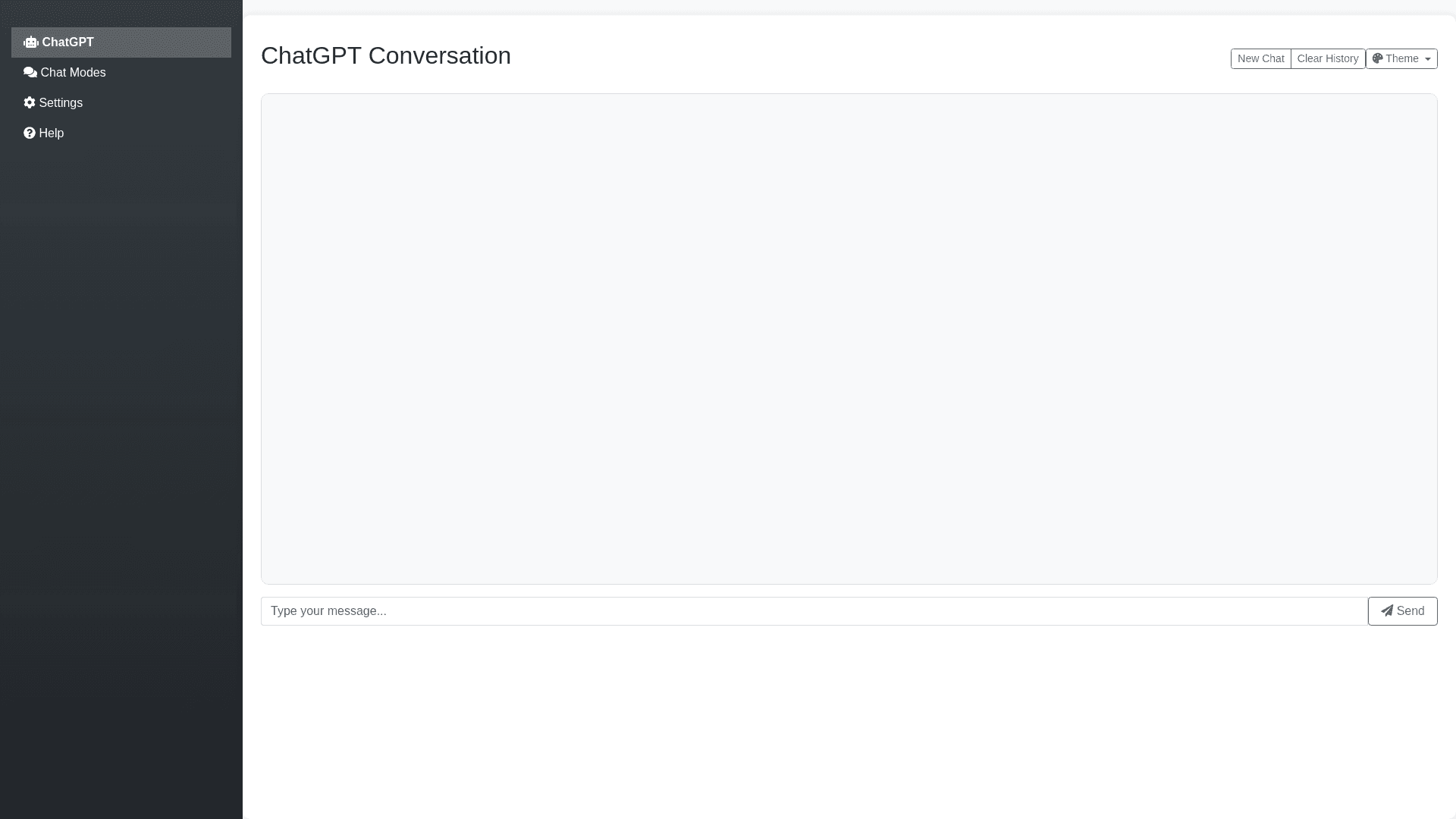Viewport: 1456px width, 819px height.
Task: Click the Help question mark icon
Action: (x=30, y=133)
